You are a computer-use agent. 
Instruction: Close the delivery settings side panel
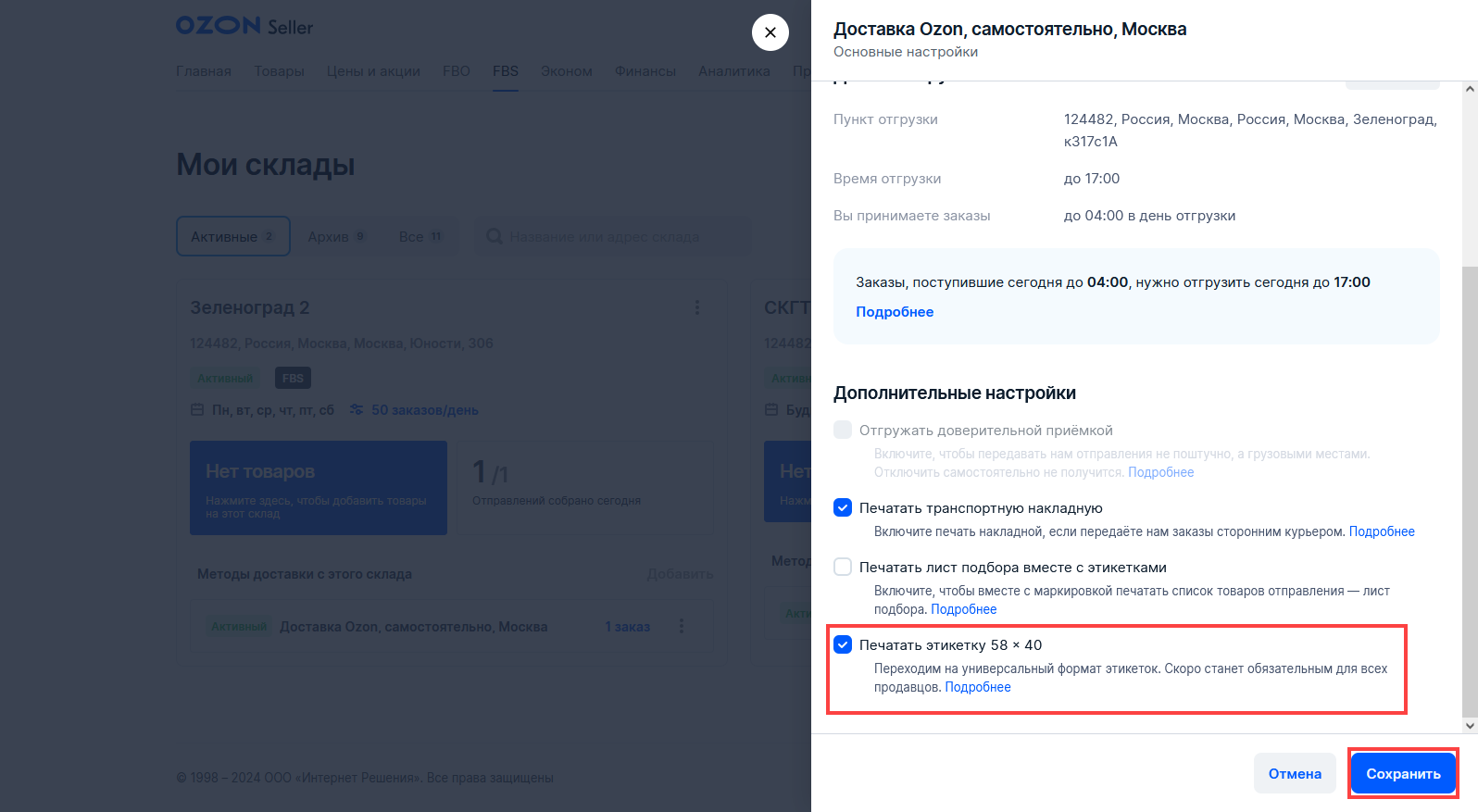pyautogui.click(x=770, y=32)
